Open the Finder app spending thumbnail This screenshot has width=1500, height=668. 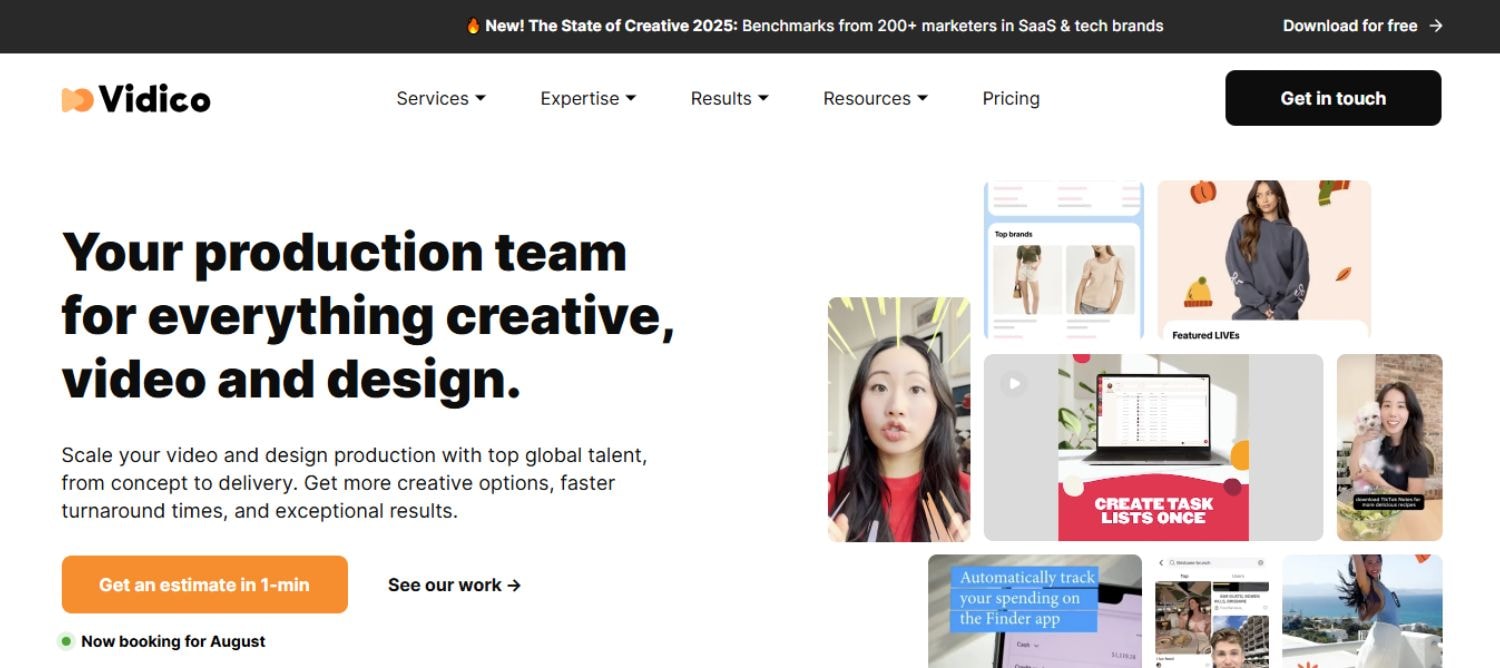[x=1035, y=611]
